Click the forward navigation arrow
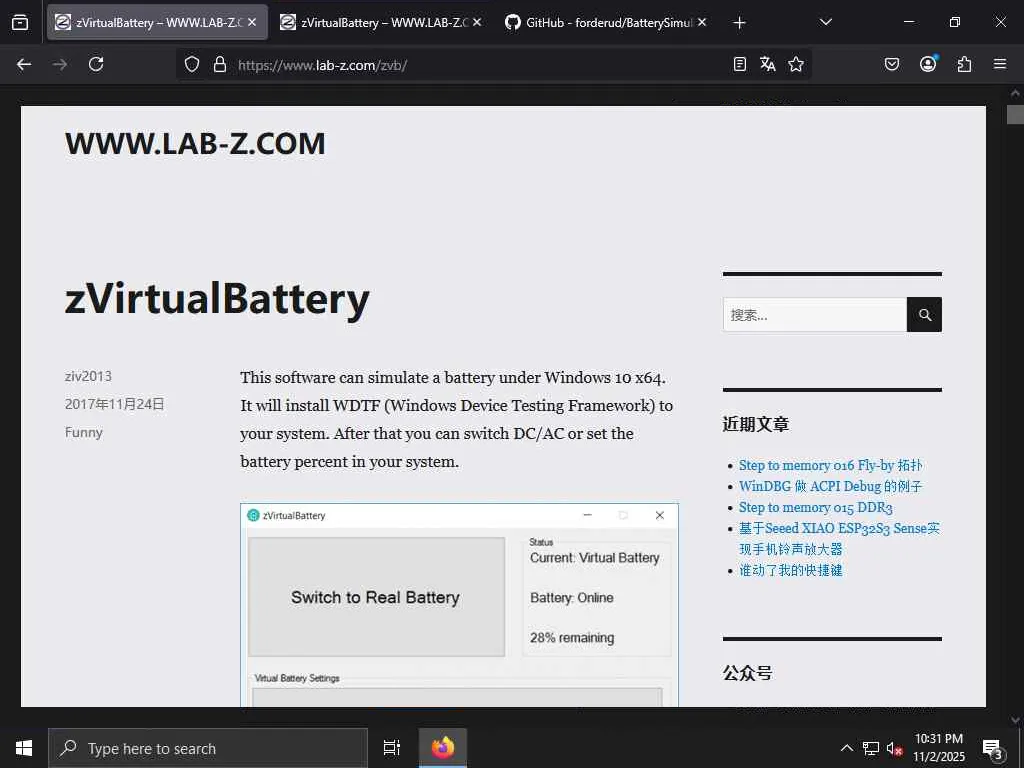This screenshot has height=768, width=1024. 60,64
